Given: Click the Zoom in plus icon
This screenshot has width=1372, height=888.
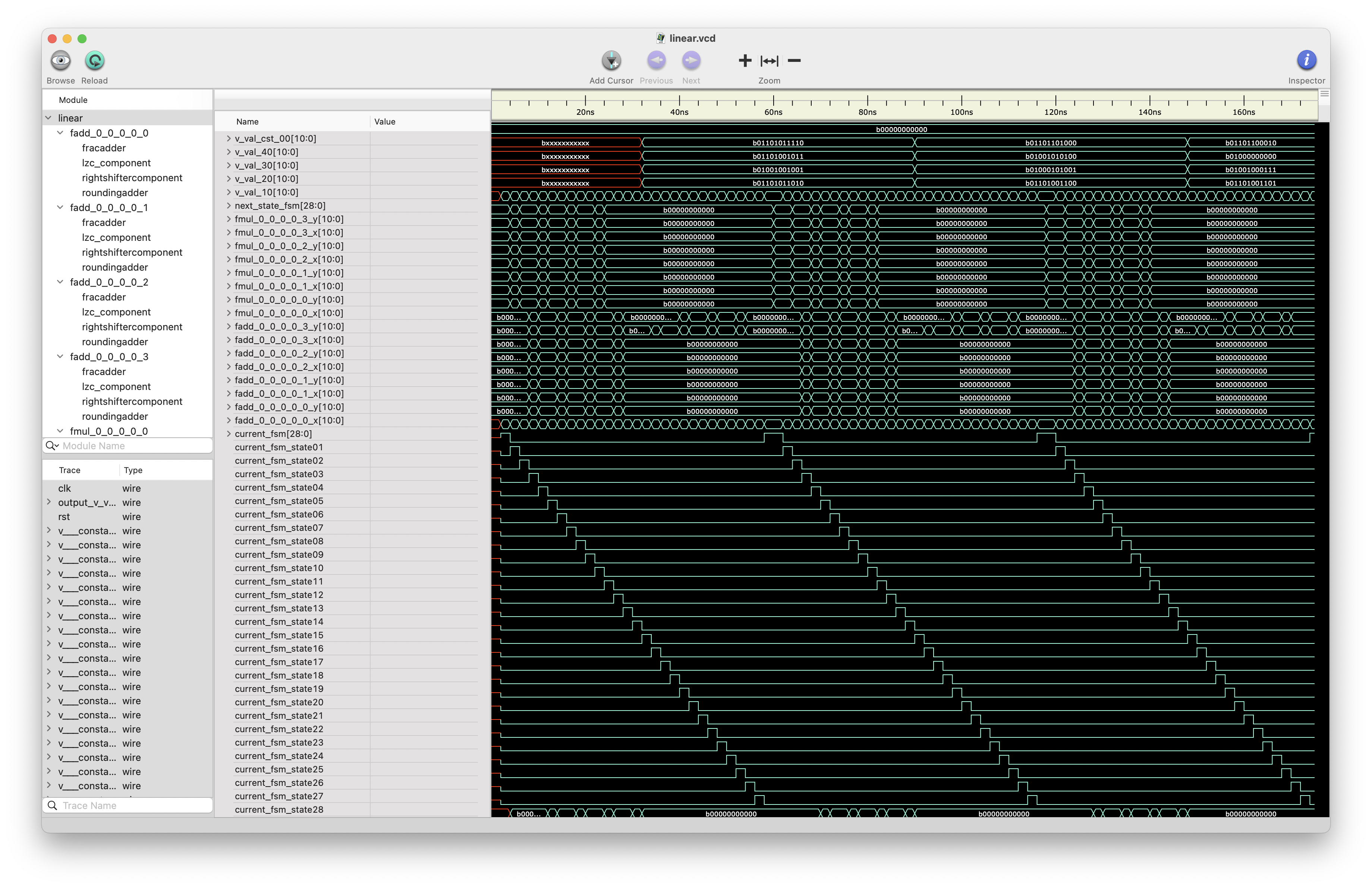Looking at the screenshot, I should [745, 60].
